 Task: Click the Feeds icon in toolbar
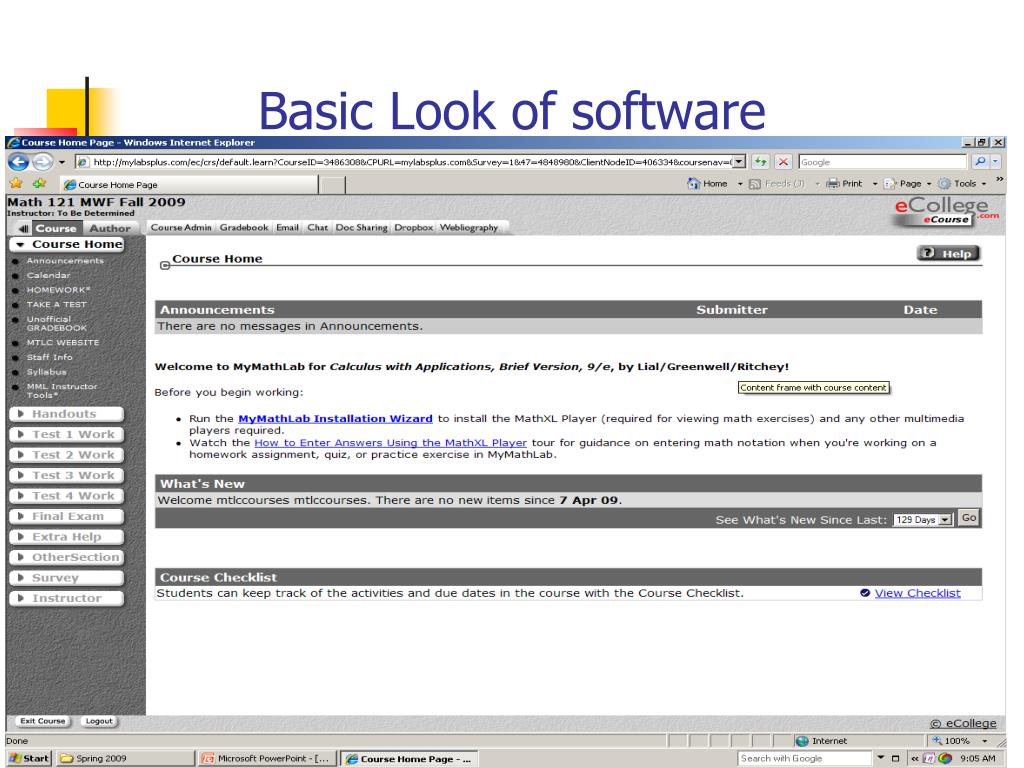coord(754,184)
